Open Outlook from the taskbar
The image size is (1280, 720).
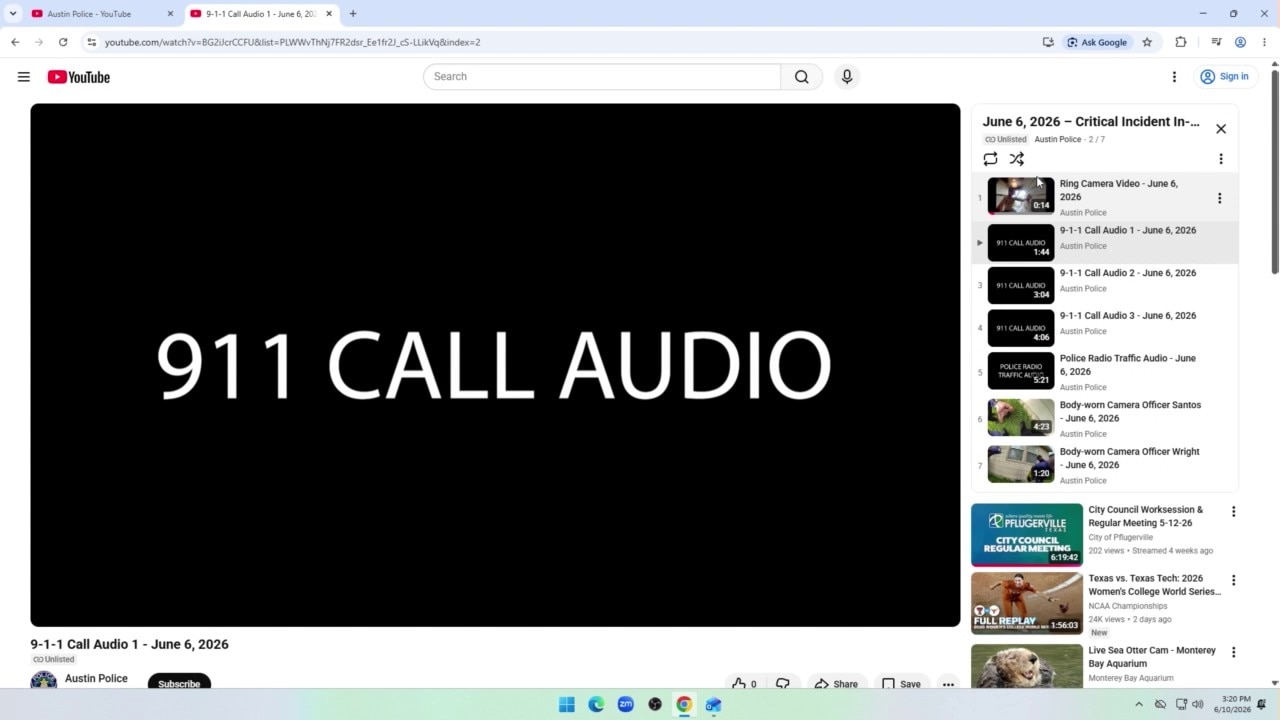point(713,704)
